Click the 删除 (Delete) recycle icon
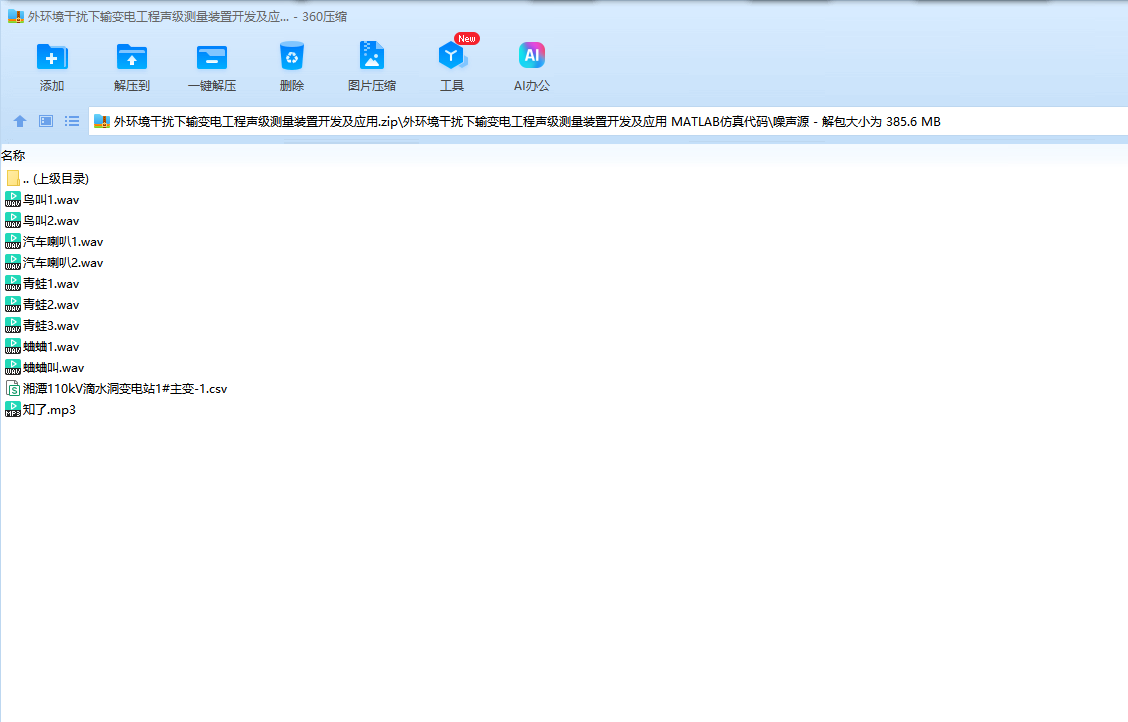1128x722 pixels. (x=291, y=56)
